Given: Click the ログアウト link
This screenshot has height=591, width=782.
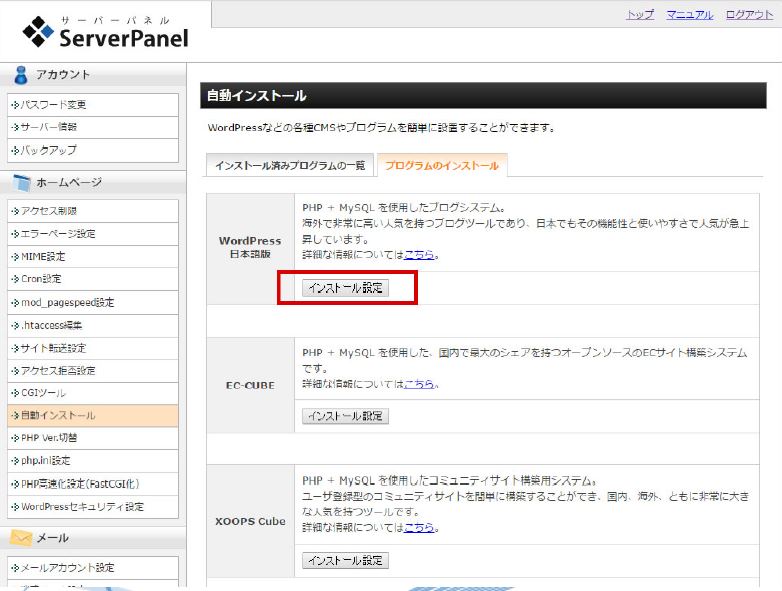Looking at the screenshot, I should tap(749, 14).
